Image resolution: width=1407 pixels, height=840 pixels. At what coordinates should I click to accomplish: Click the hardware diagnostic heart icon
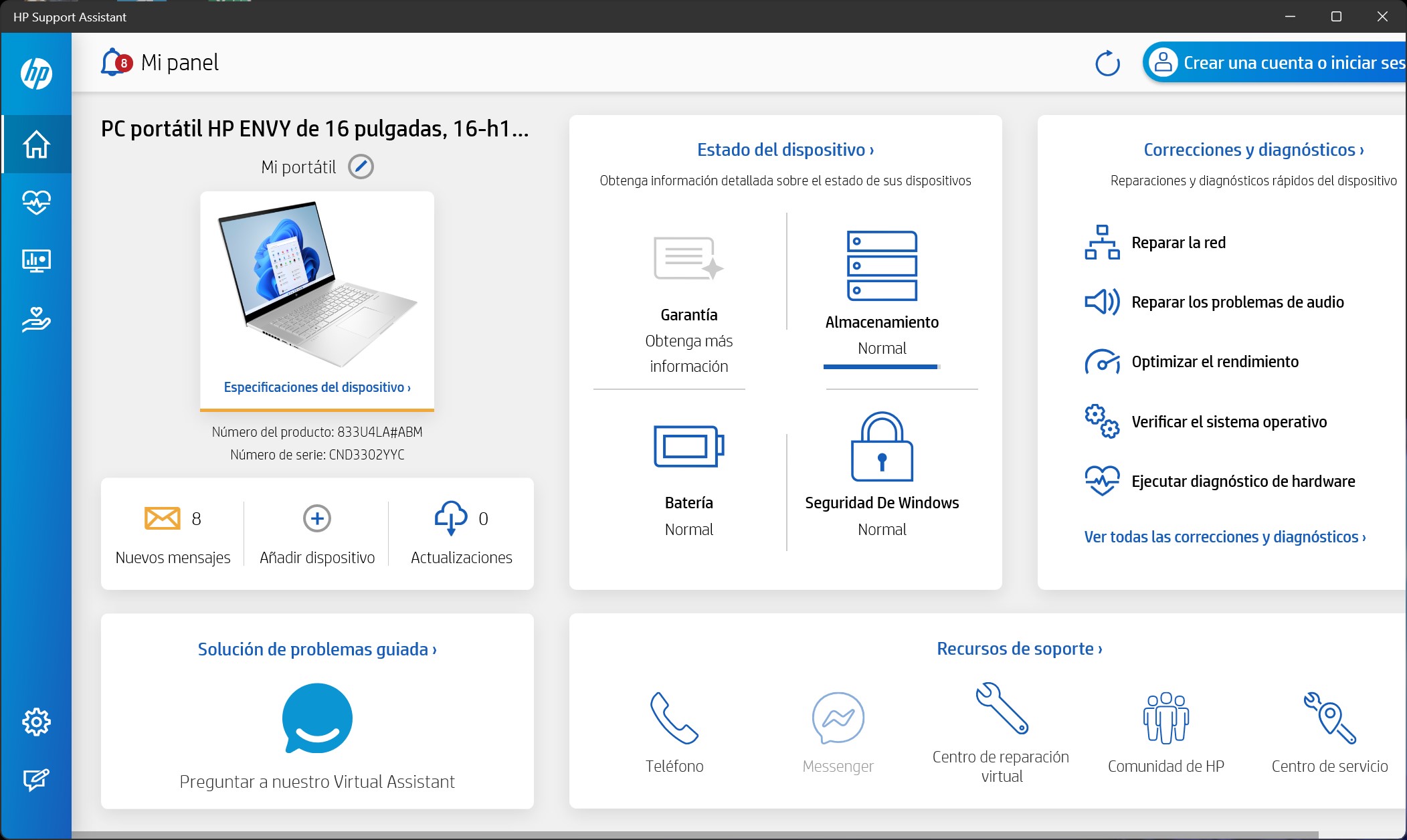click(x=1102, y=481)
